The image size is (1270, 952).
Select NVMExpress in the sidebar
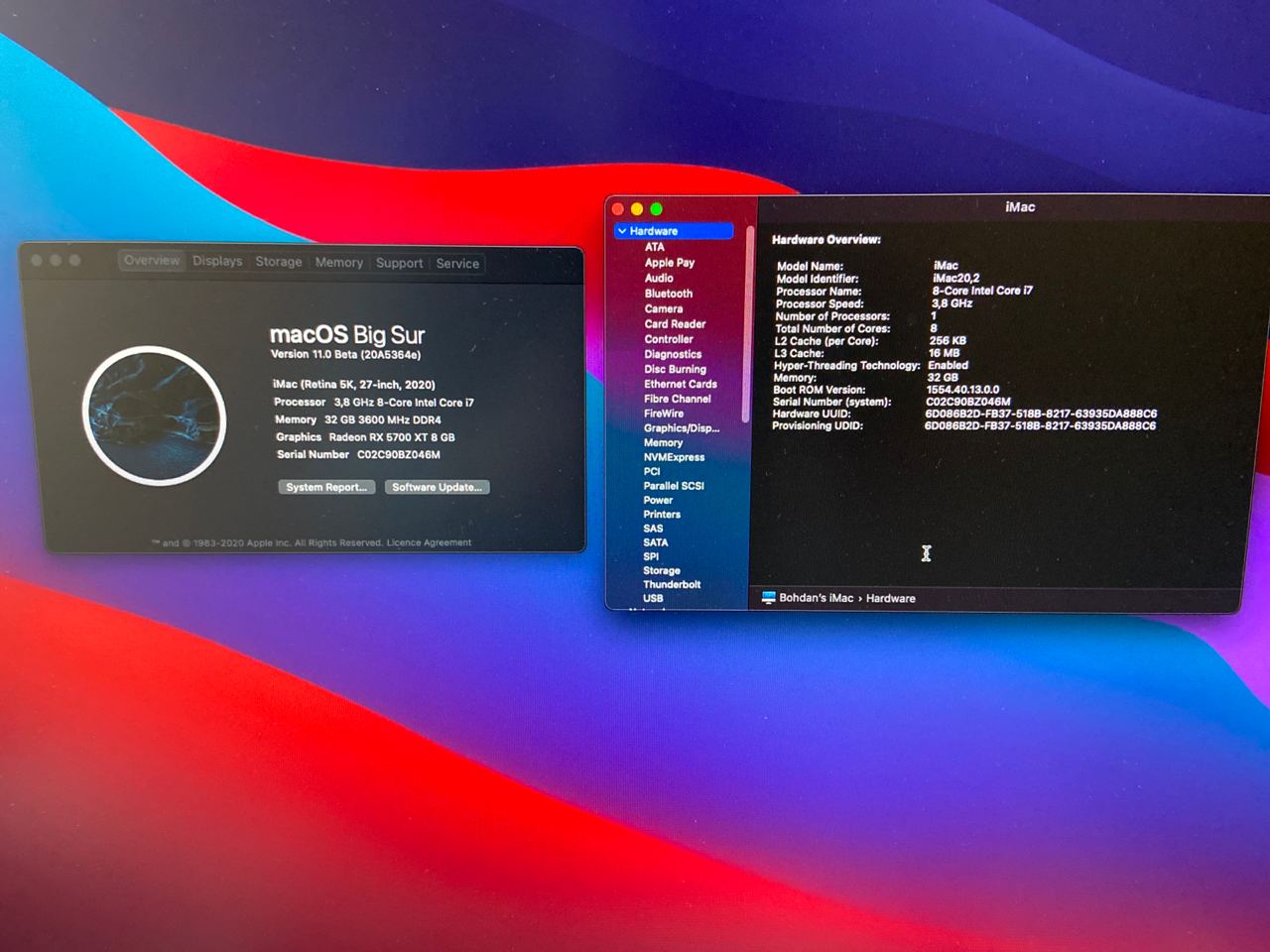(674, 457)
